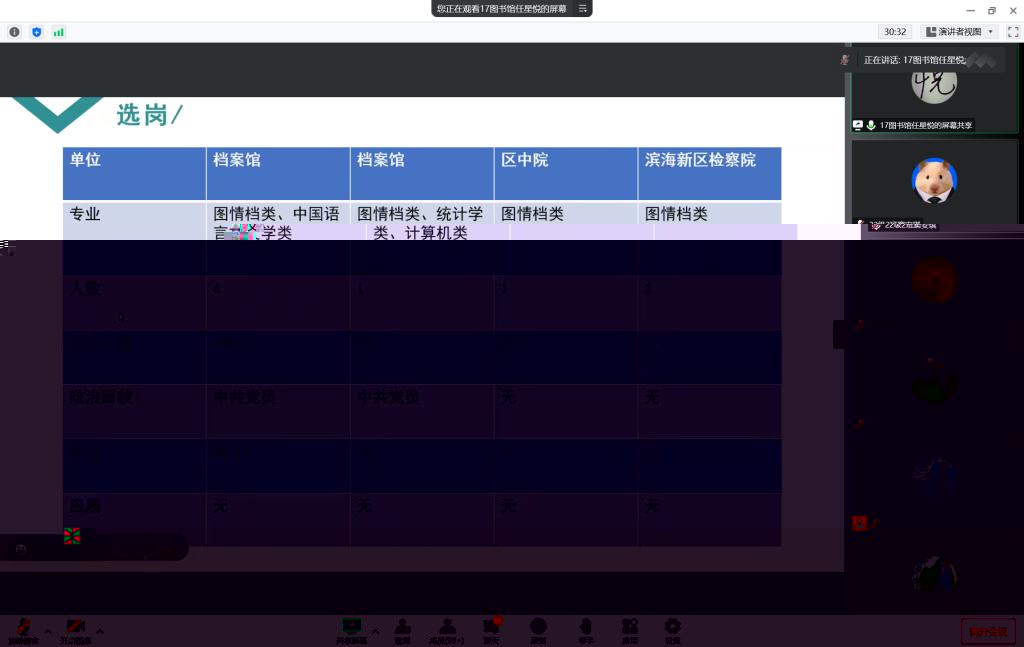This screenshot has height=647, width=1024.
Task: Open the Share Screen tool
Action: [x=350, y=629]
